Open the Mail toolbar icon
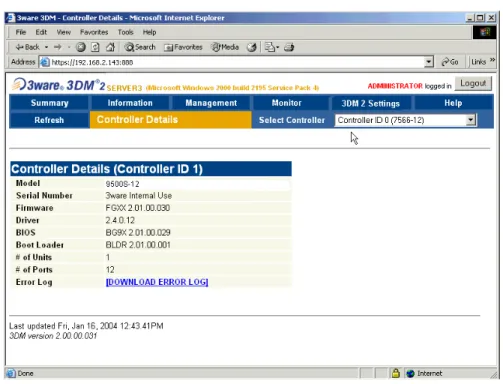Image resolution: width=503 pixels, height=384 pixels. [272, 47]
